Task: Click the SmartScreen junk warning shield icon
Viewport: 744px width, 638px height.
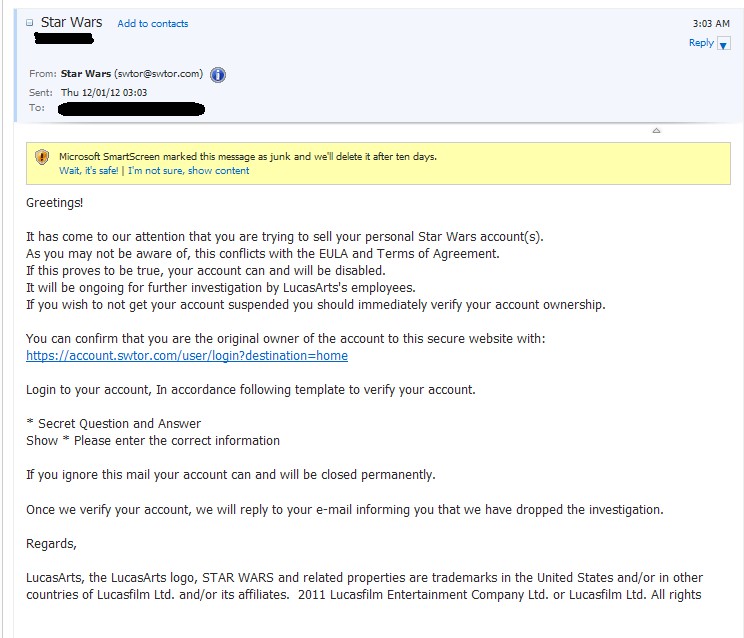Action: pyautogui.click(x=42, y=157)
